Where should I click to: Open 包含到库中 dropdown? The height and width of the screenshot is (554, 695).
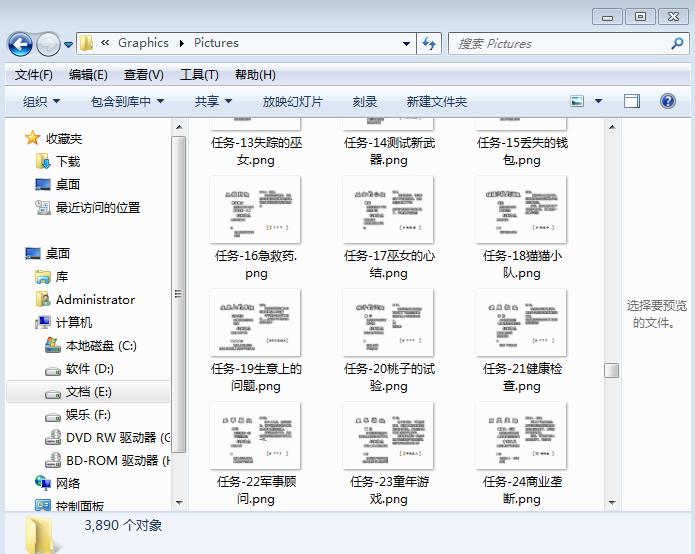coord(127,101)
